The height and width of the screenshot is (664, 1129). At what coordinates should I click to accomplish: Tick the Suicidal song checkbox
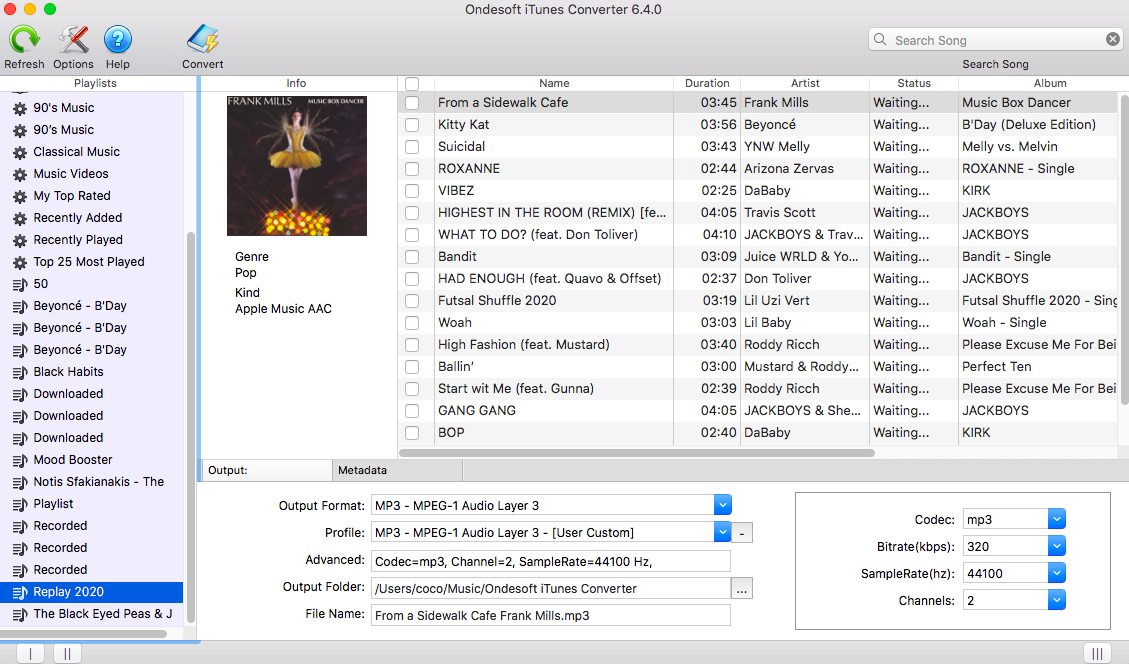(412, 147)
